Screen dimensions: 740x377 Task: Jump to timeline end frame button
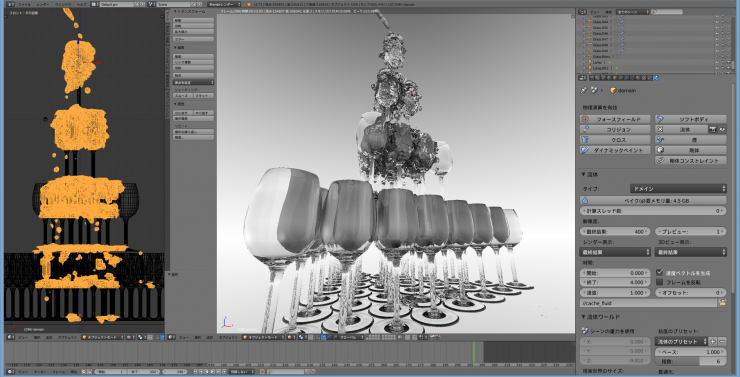click(223, 372)
